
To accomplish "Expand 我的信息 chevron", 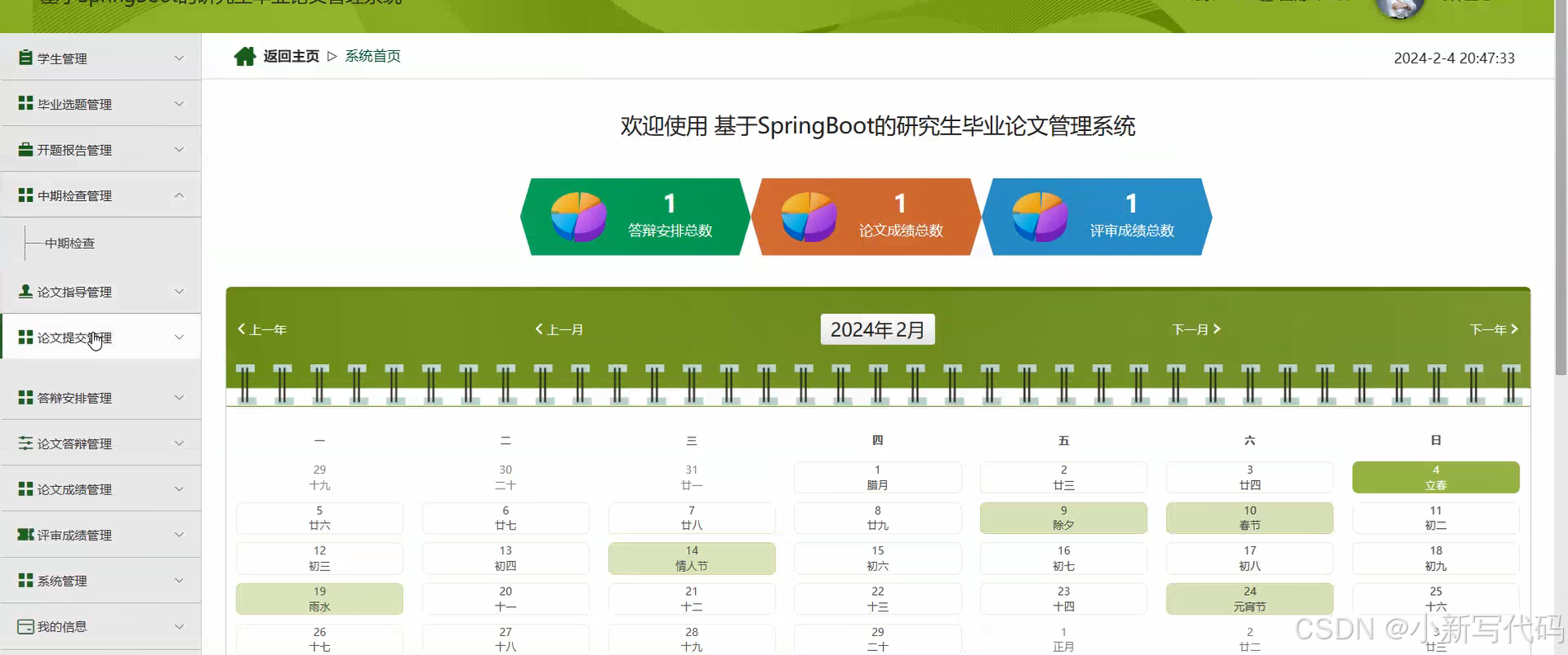I will pos(179,626).
